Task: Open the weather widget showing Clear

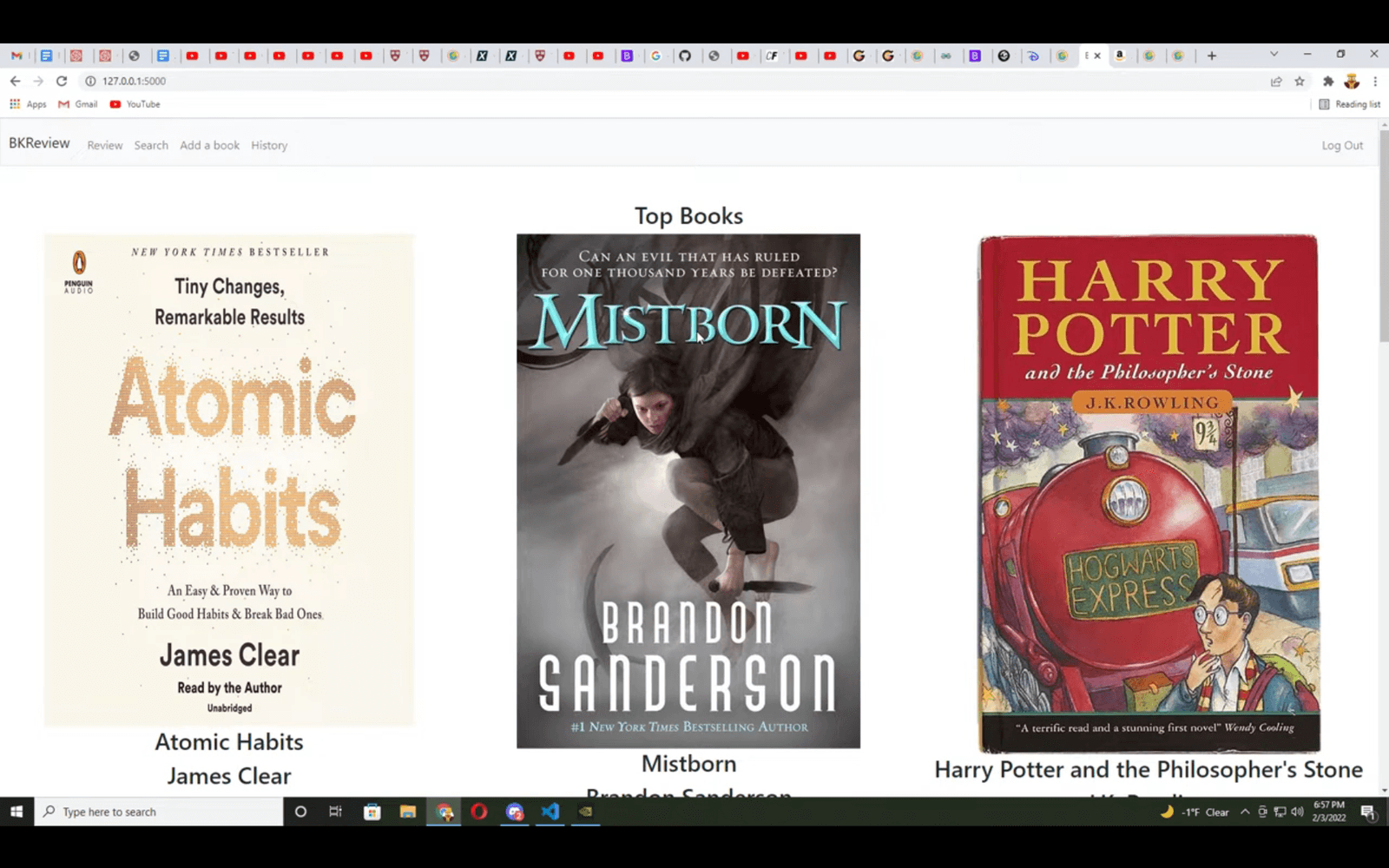Action: pos(1195,812)
